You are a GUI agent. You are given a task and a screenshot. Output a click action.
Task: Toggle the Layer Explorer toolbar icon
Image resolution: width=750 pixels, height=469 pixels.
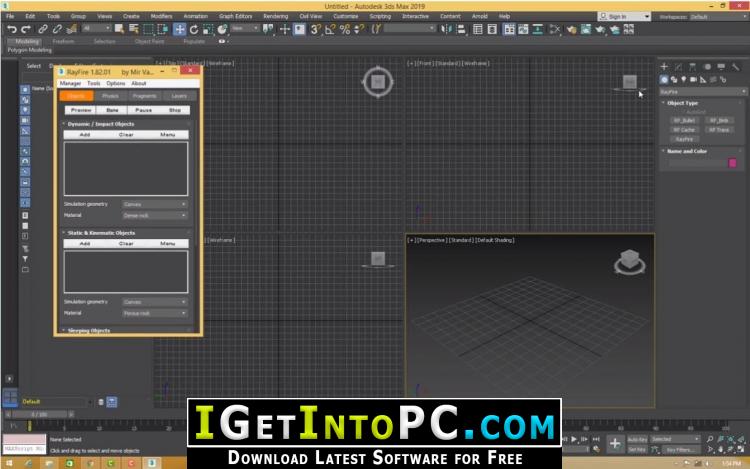point(492,29)
